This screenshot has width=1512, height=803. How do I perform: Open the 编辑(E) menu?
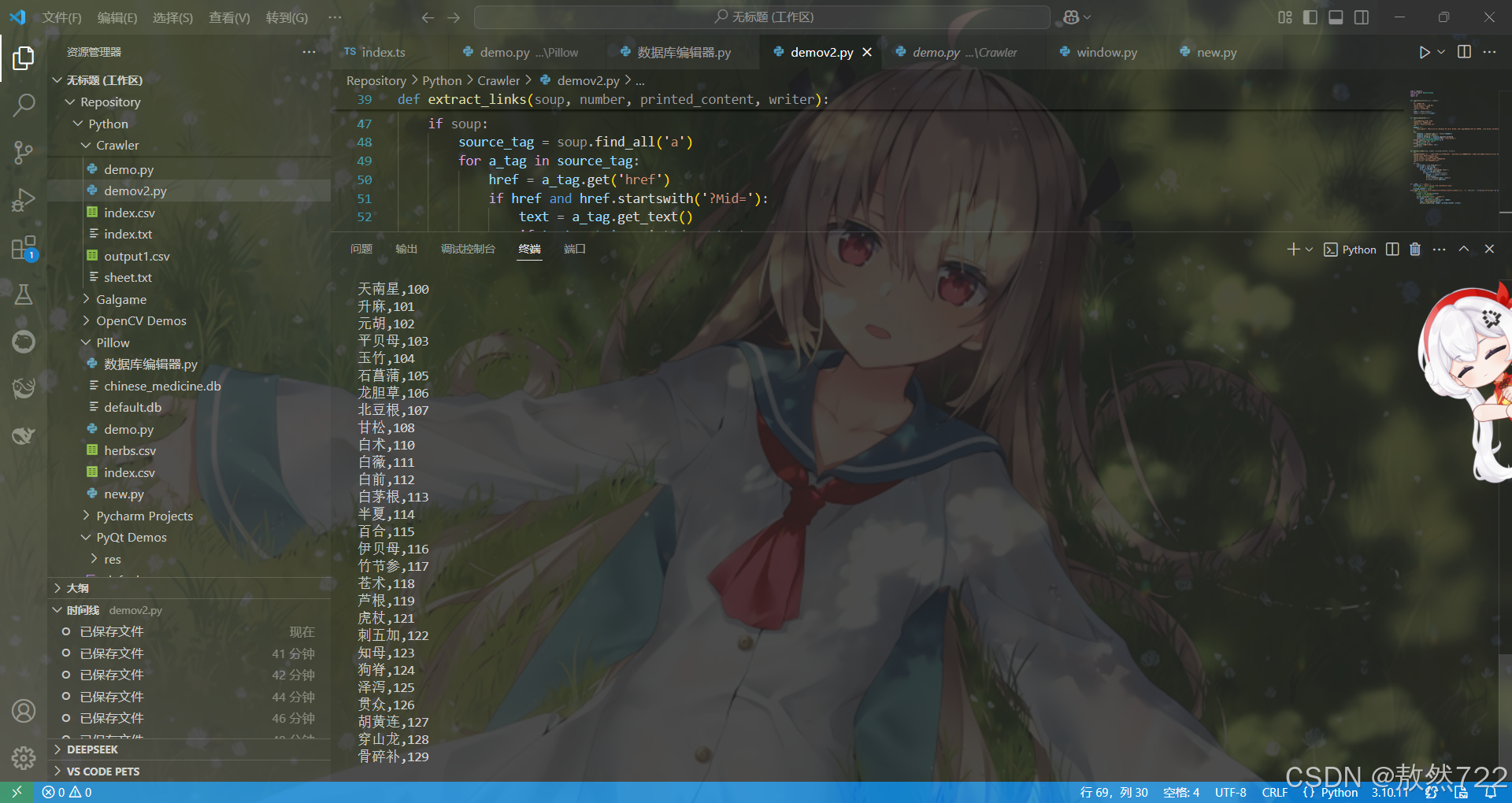tap(117, 17)
